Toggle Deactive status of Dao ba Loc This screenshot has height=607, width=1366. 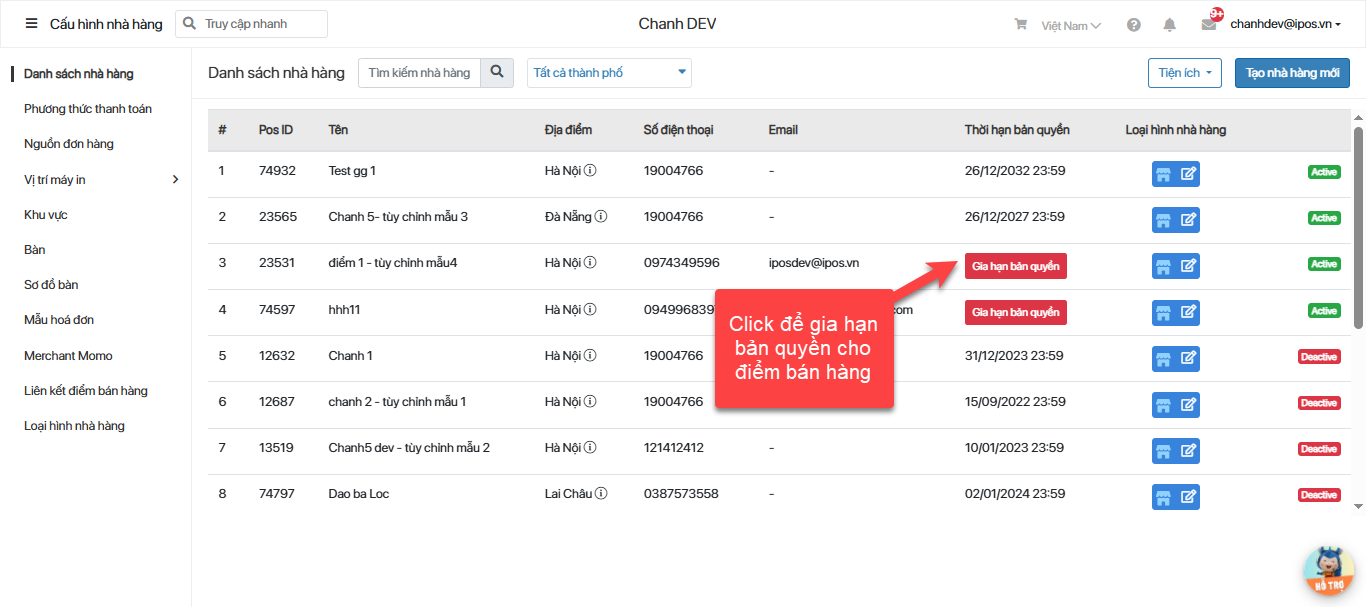tap(1318, 495)
